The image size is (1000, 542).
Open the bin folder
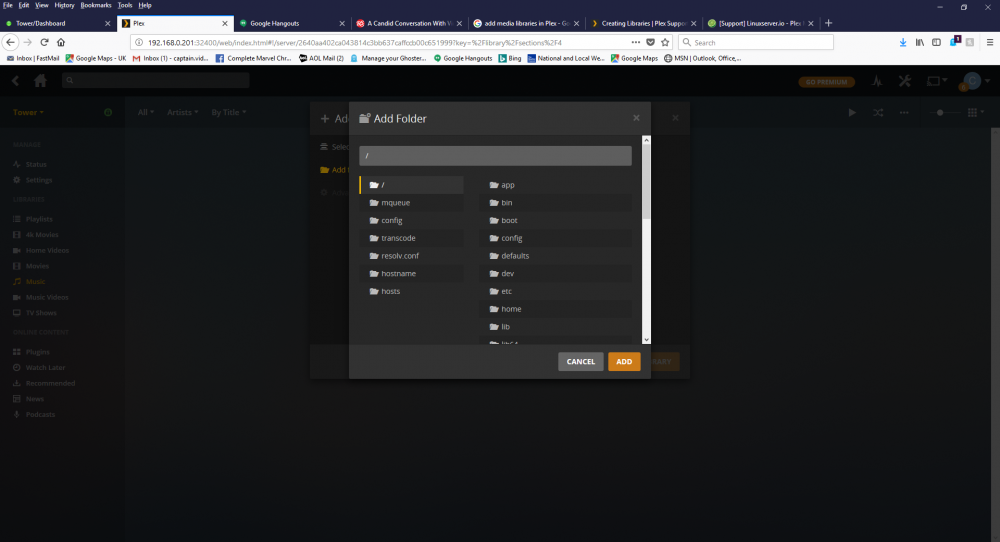click(x=555, y=203)
